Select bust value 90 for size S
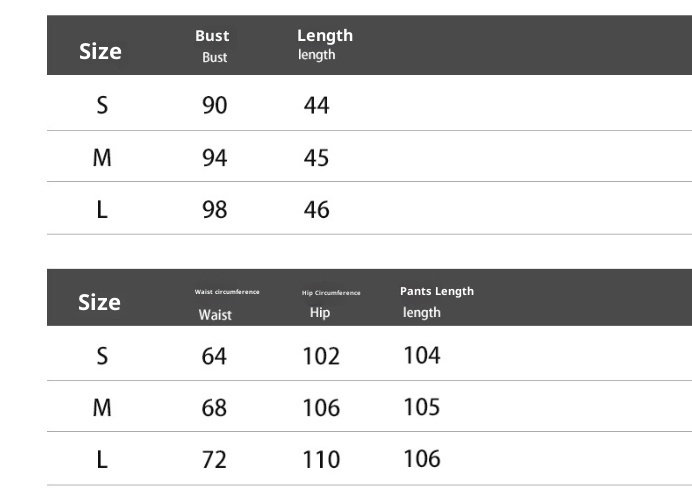This screenshot has height=491, width=692. pos(215,105)
